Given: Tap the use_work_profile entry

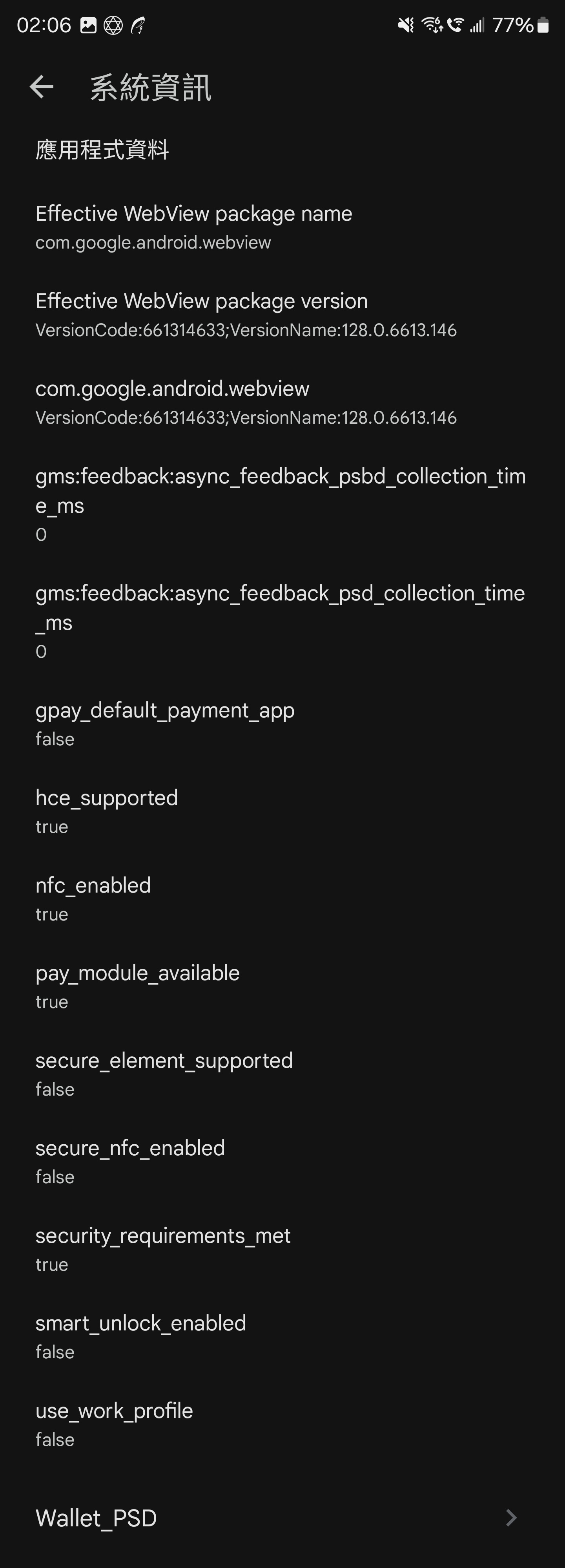Looking at the screenshot, I should pyautogui.click(x=282, y=1424).
